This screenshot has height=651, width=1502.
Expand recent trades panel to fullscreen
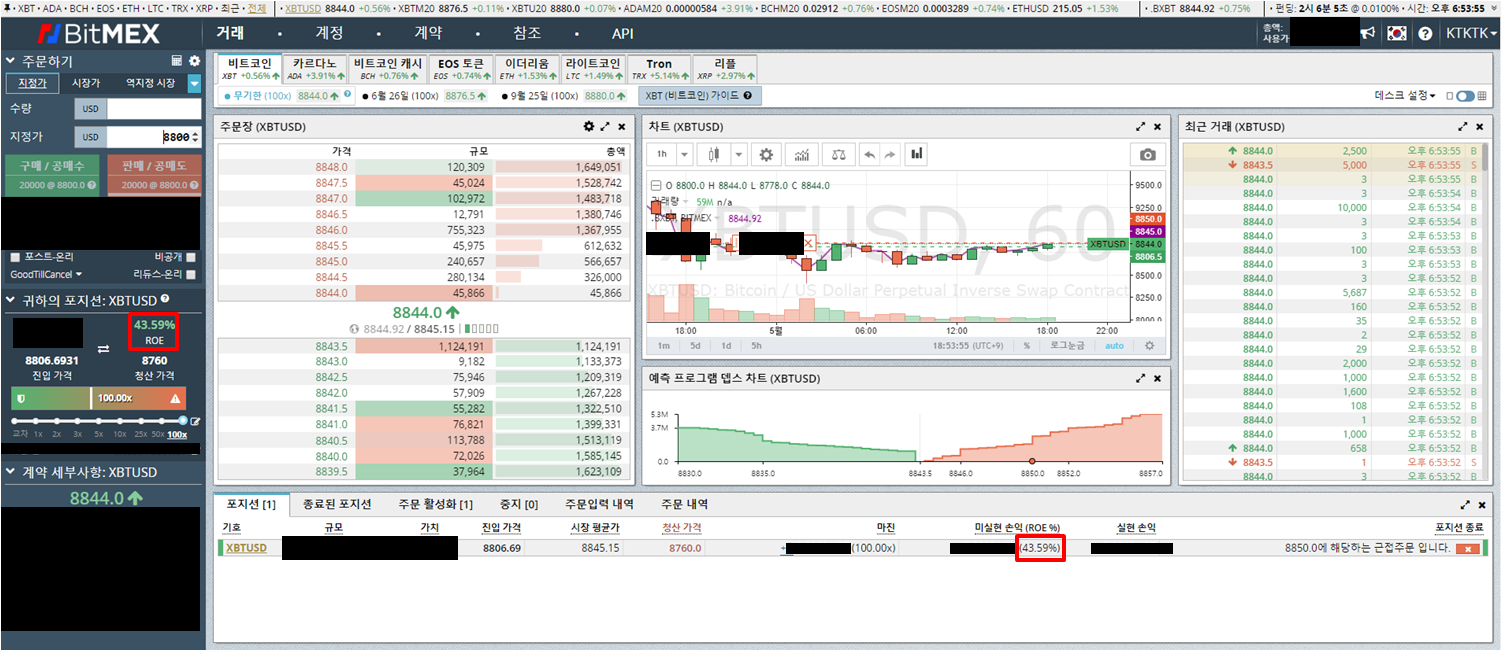1465,127
